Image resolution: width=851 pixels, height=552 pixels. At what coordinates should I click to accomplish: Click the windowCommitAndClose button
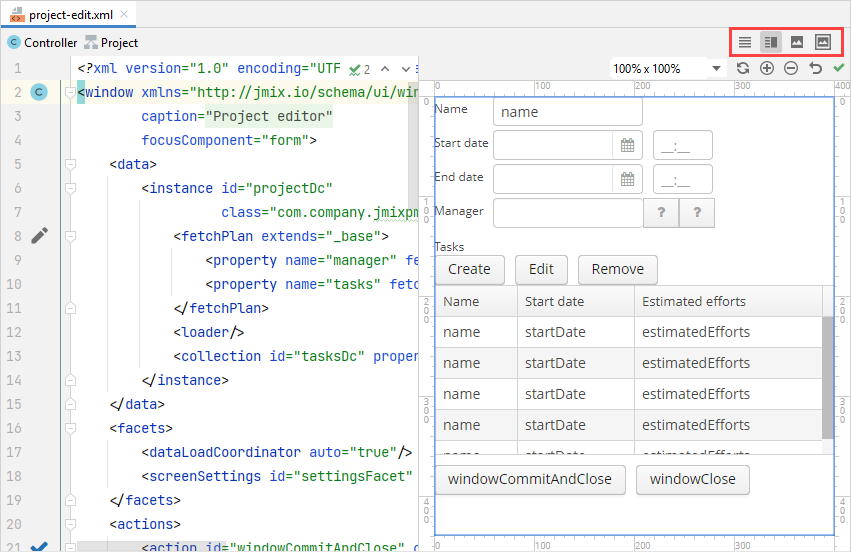click(530, 479)
